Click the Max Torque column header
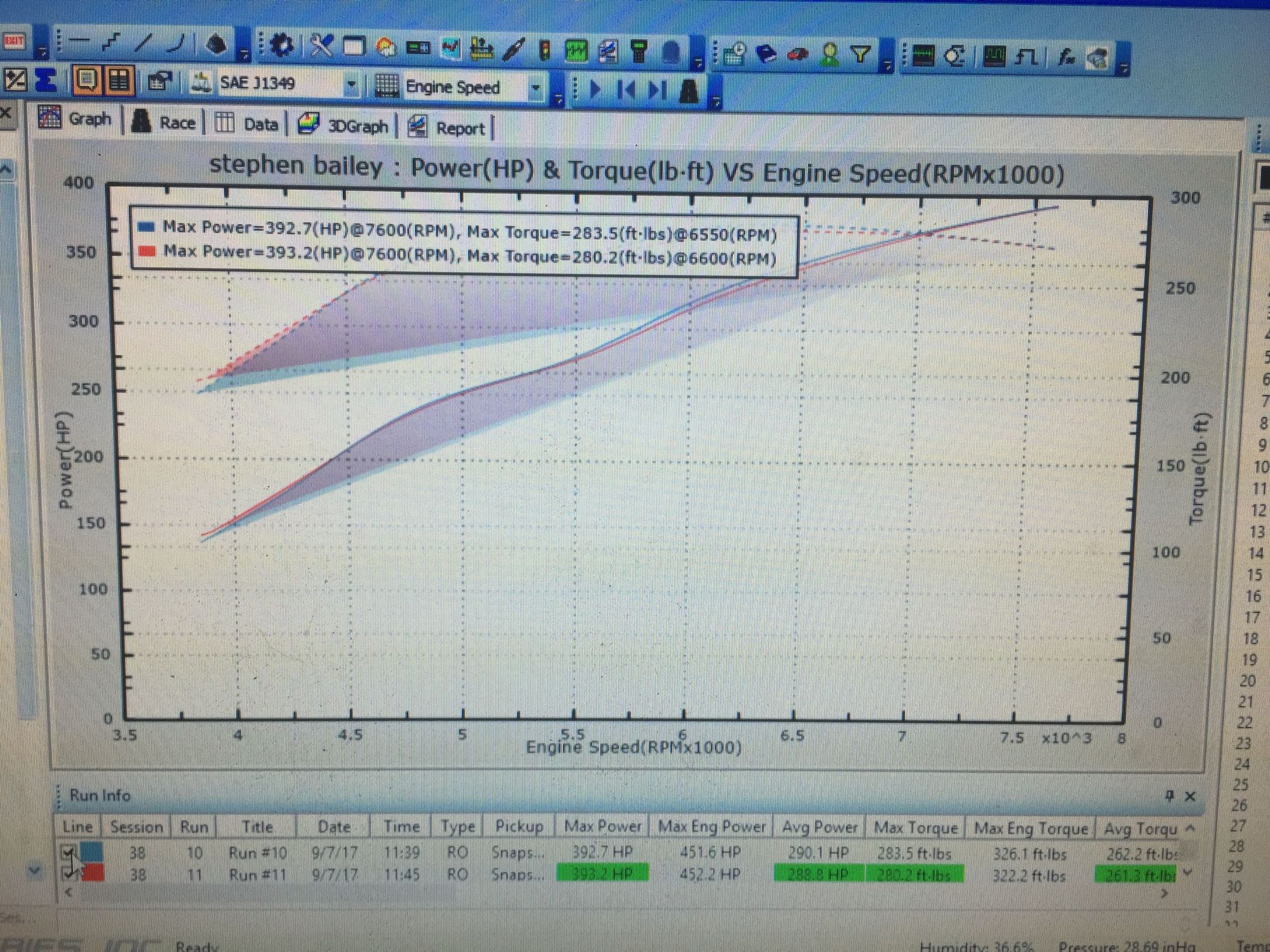Image resolution: width=1270 pixels, height=952 pixels. (915, 828)
